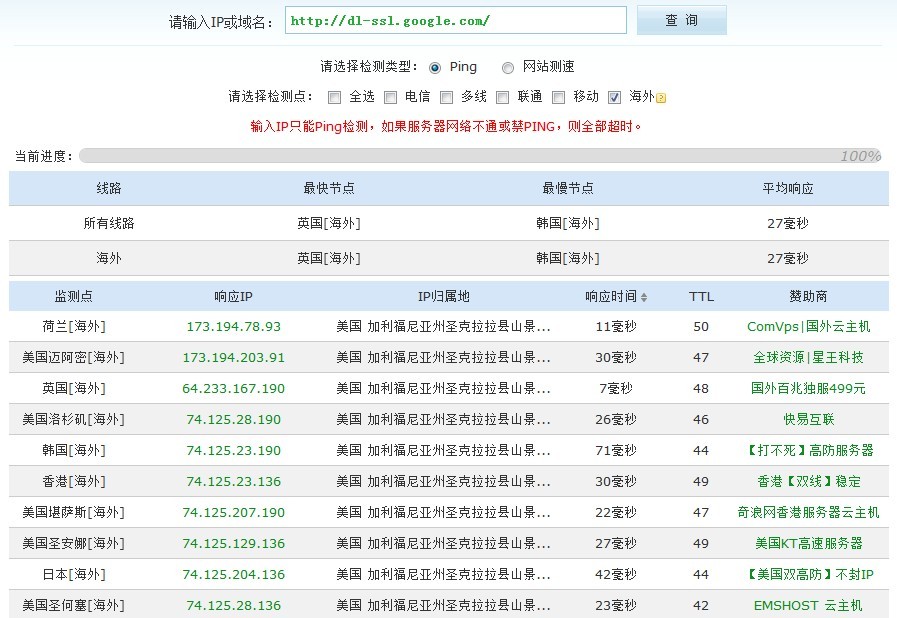The image size is (897, 618).
Task: Click the 当前进度 progress bar
Action: [x=481, y=156]
